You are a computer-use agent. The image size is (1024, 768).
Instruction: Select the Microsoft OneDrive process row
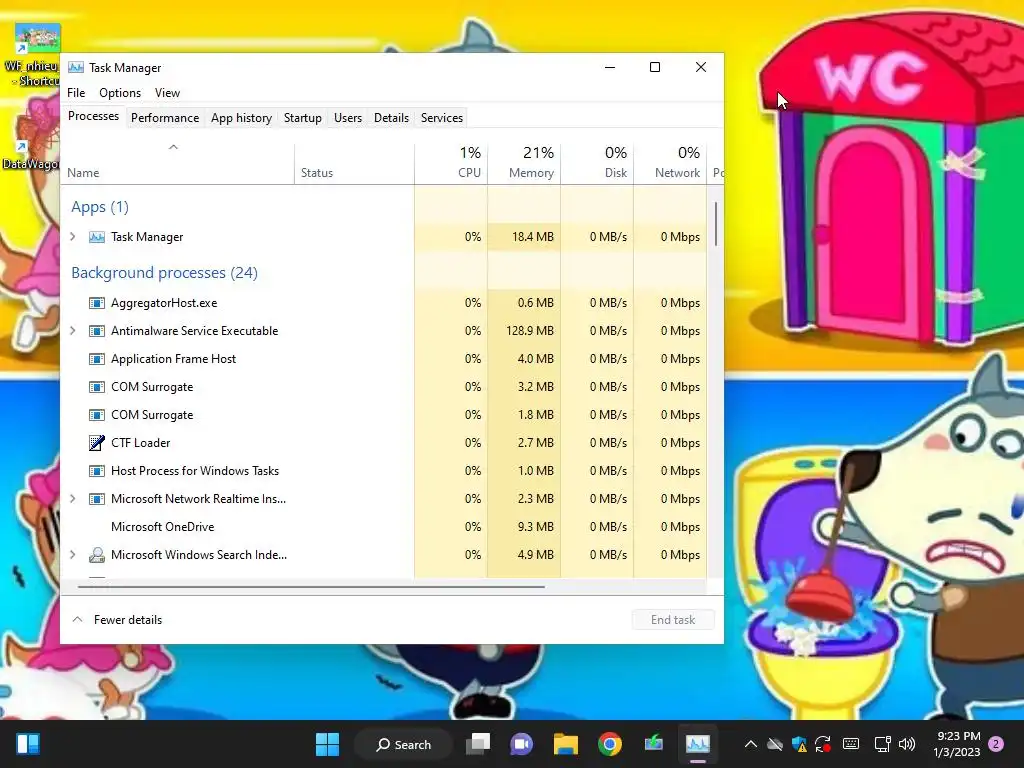click(x=383, y=527)
